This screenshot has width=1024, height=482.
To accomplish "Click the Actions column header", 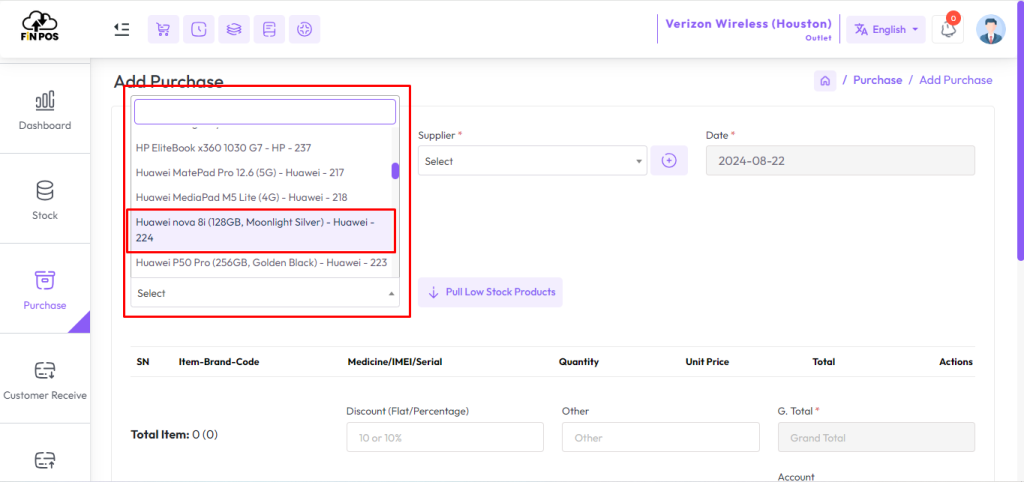I will 956,362.
